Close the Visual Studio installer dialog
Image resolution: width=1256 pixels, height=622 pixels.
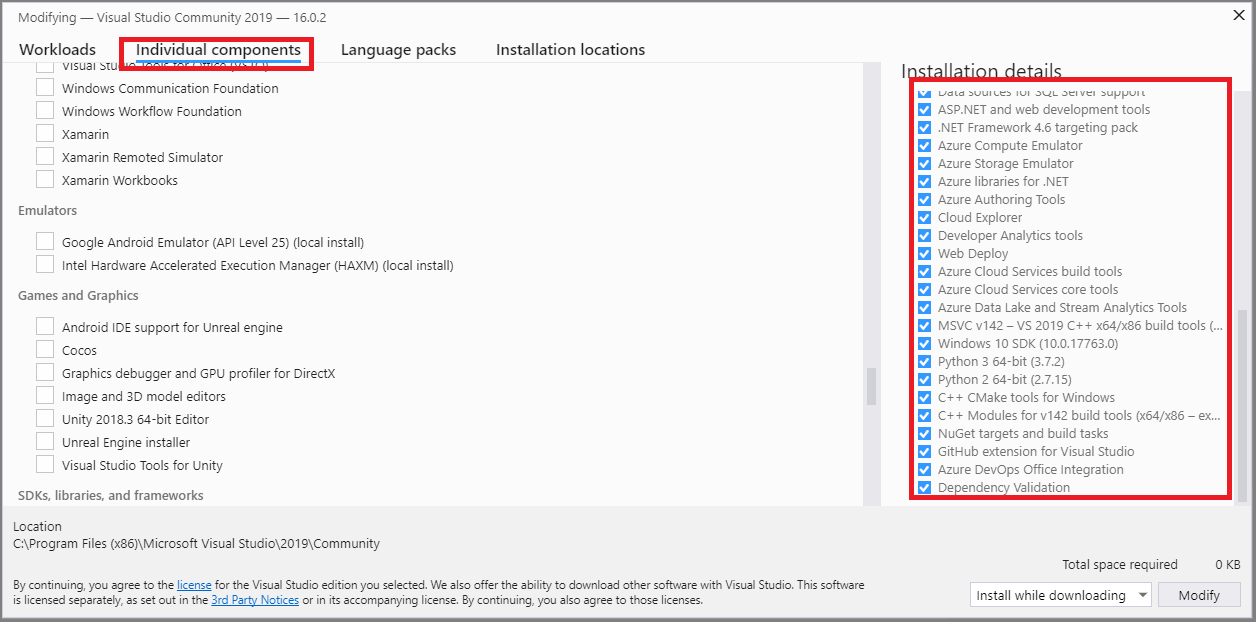[x=1237, y=15]
